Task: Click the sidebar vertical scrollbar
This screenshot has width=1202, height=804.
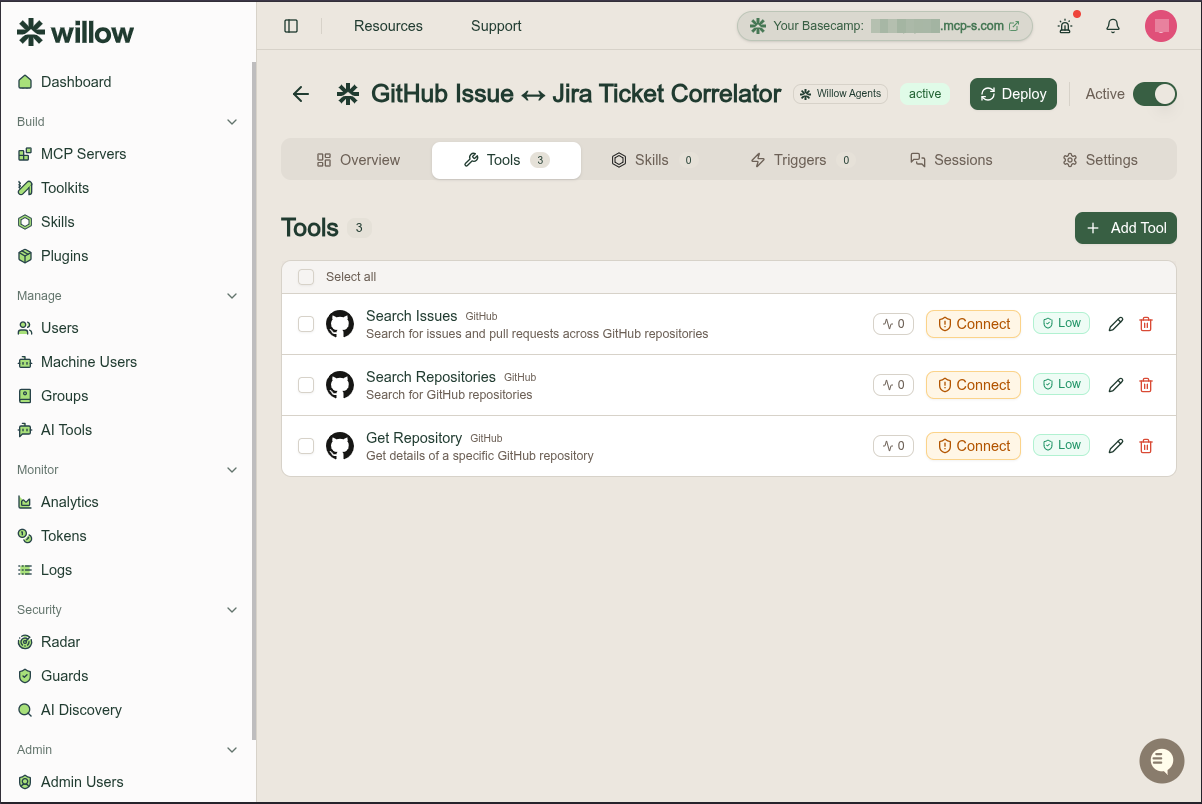Action: coord(254,400)
